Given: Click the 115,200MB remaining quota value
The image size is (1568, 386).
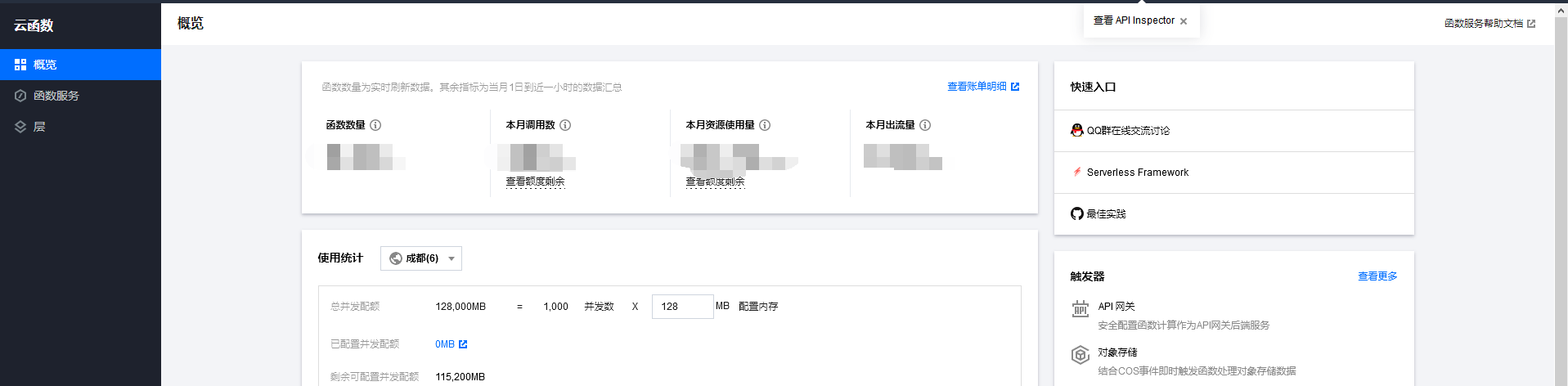Looking at the screenshot, I should pos(460,377).
